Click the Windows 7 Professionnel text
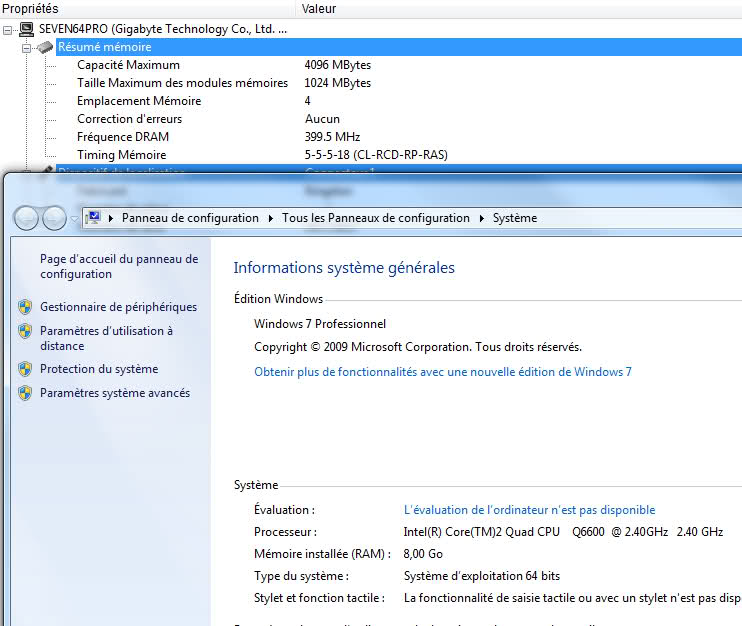 click(x=320, y=324)
